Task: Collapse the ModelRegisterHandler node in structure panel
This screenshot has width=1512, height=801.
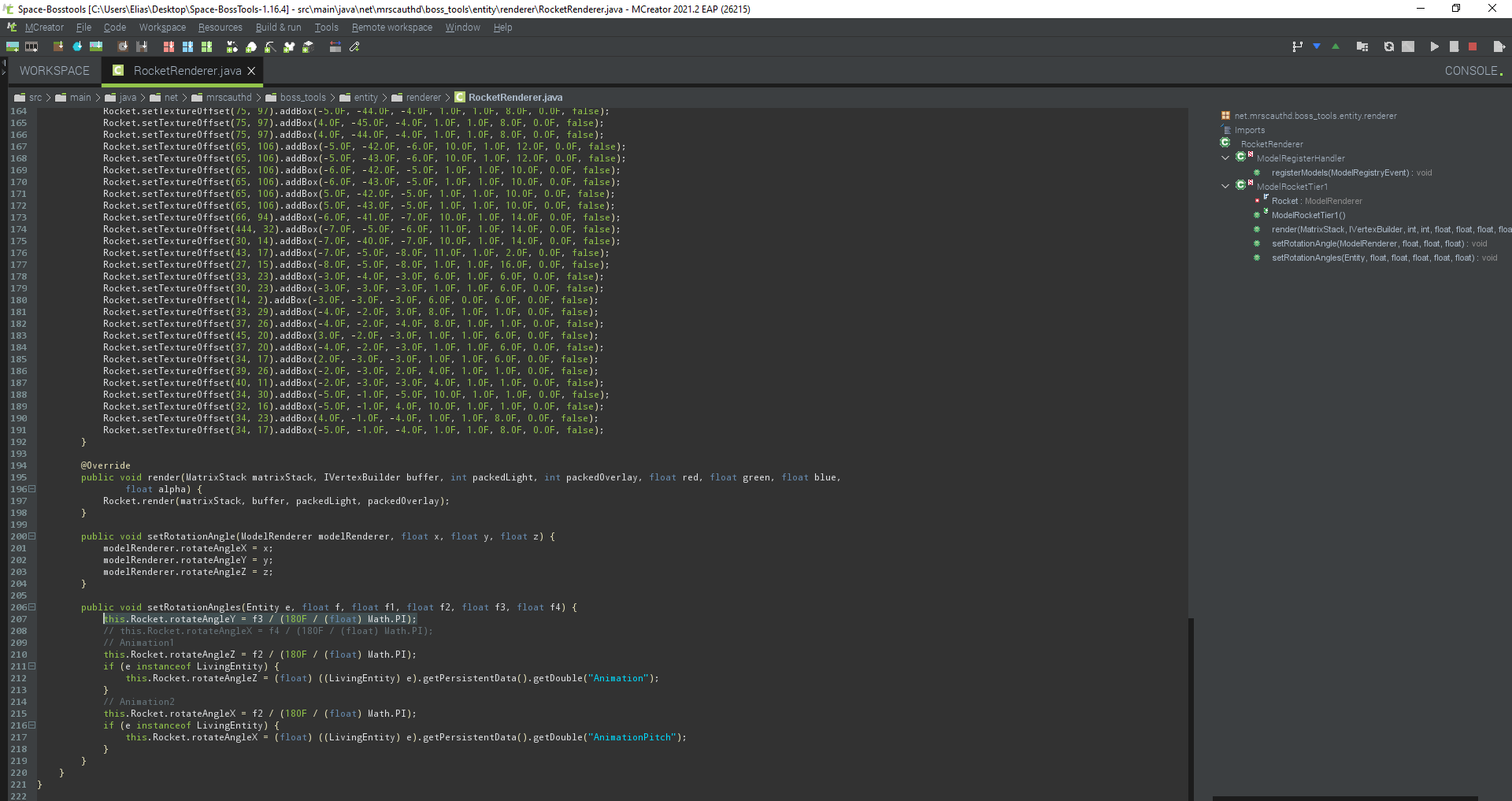Action: coord(1225,158)
